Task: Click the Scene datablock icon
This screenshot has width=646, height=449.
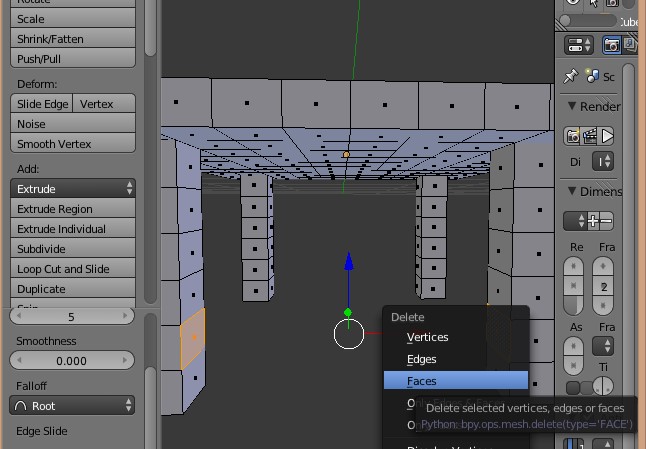Action: (593, 76)
